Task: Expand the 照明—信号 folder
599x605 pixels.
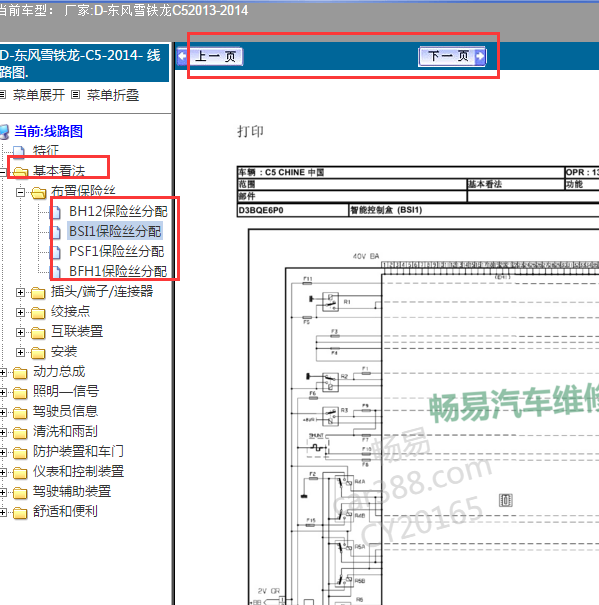Action: [x=3, y=393]
